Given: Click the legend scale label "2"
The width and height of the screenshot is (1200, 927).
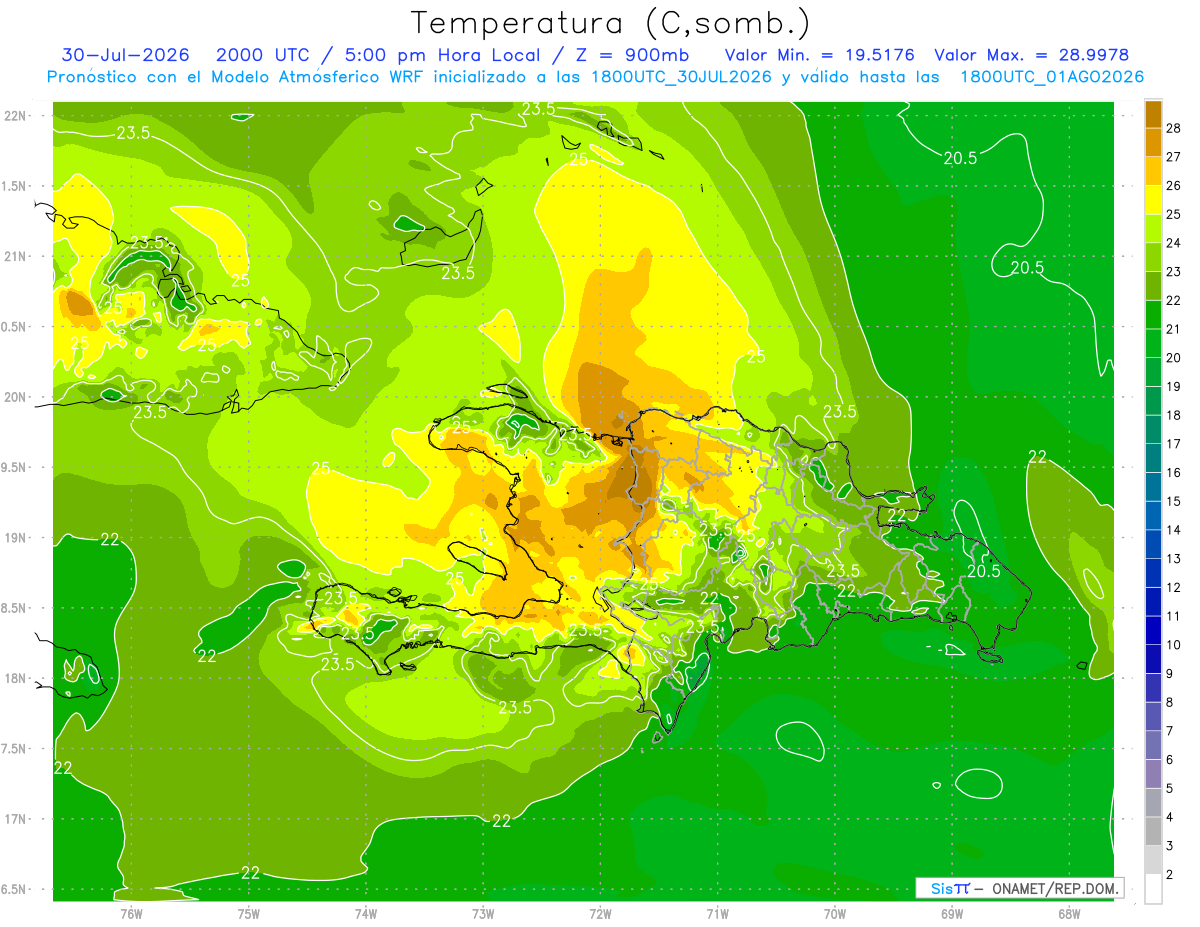Looking at the screenshot, I should [1170, 875].
